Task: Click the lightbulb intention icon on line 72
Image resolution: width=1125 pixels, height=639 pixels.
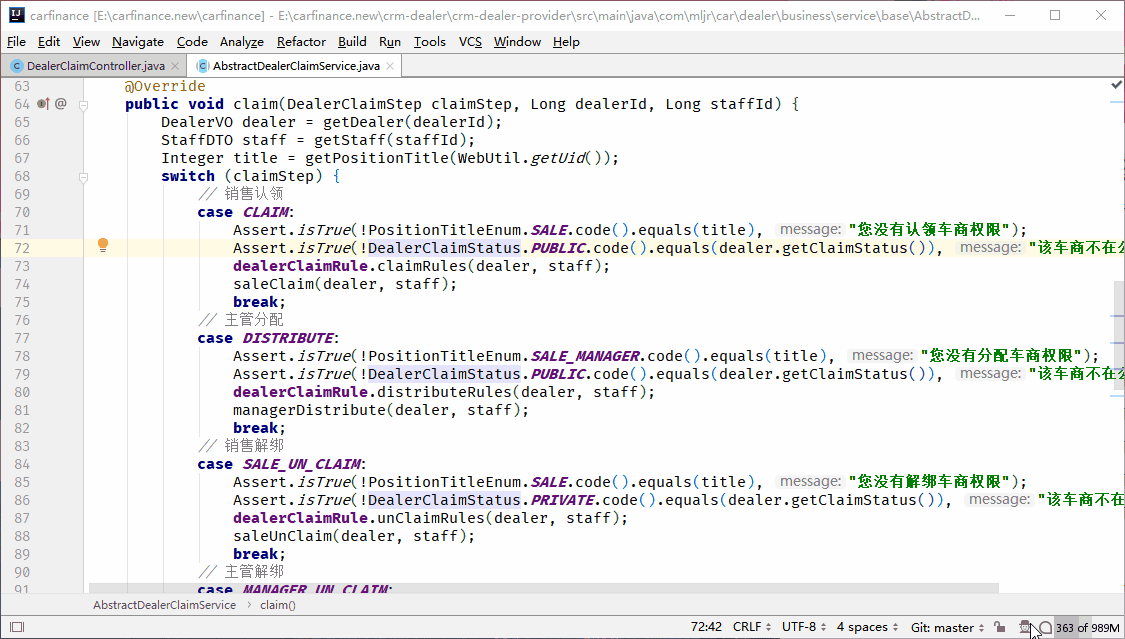Action: [x=102, y=246]
